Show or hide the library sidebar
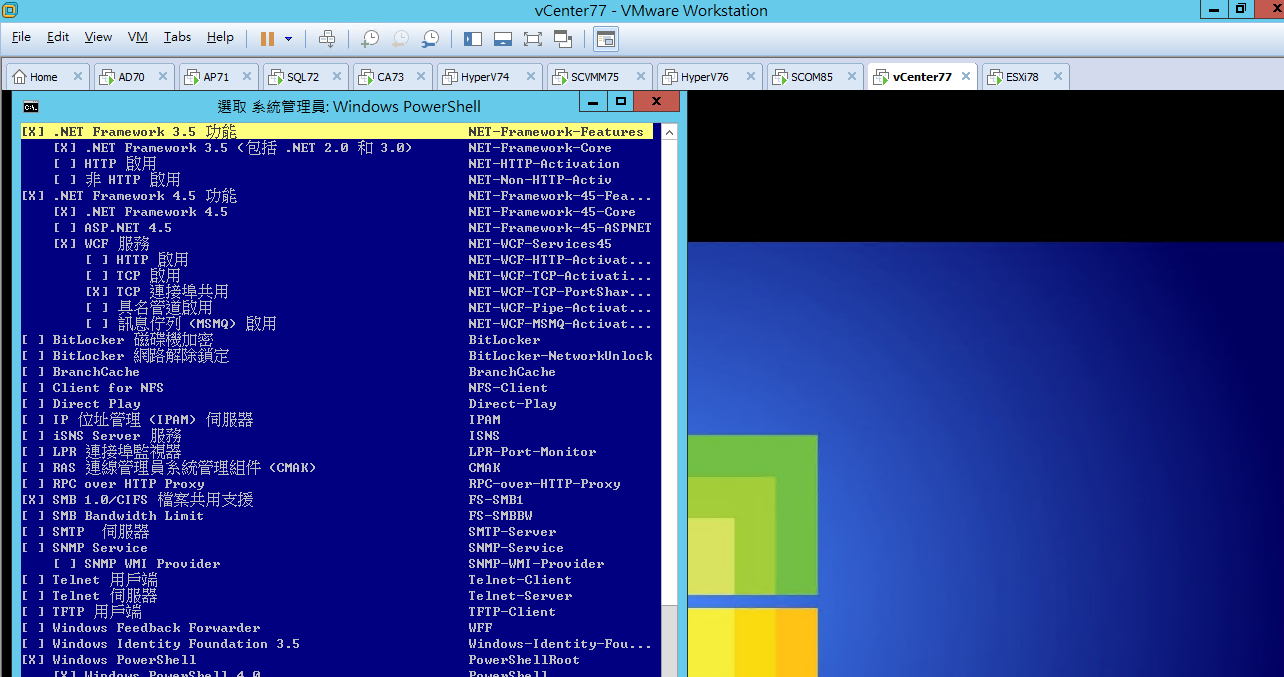 [473, 39]
